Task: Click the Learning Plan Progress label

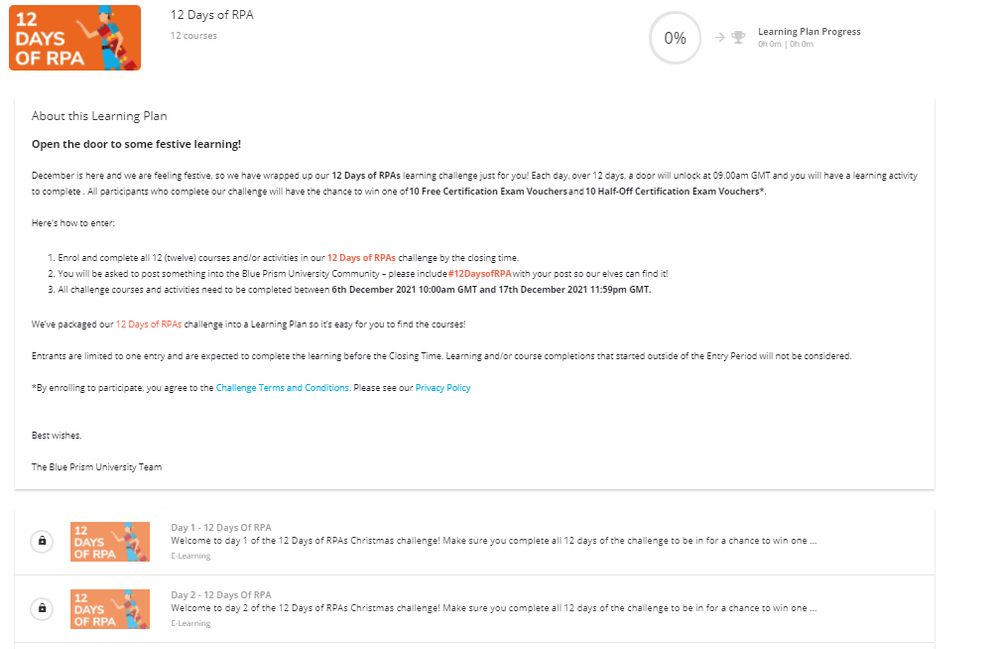Action: [809, 32]
